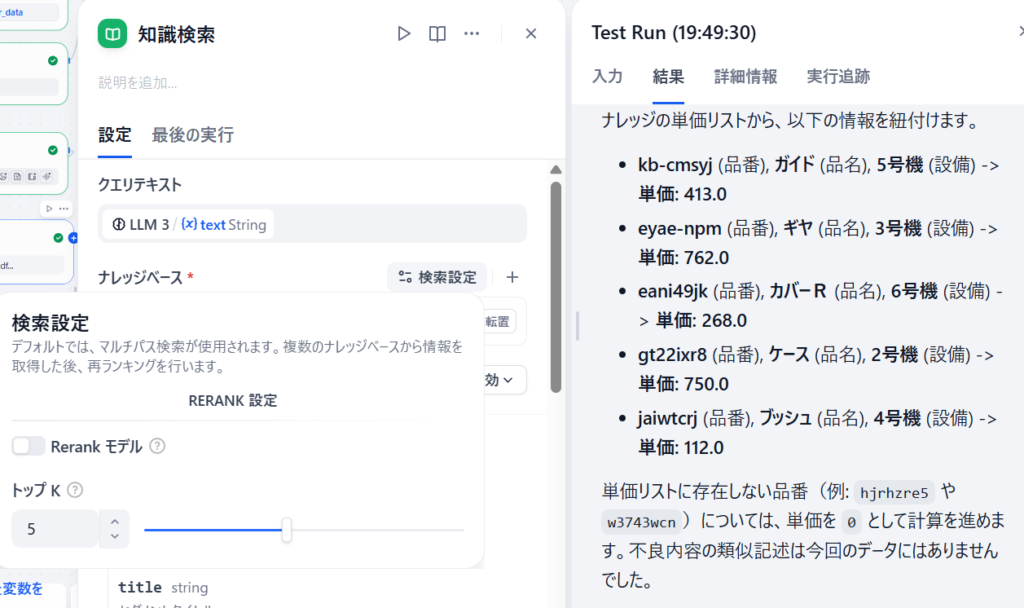
Task: Run the 知識検索 node with play icon
Action: 404,34
